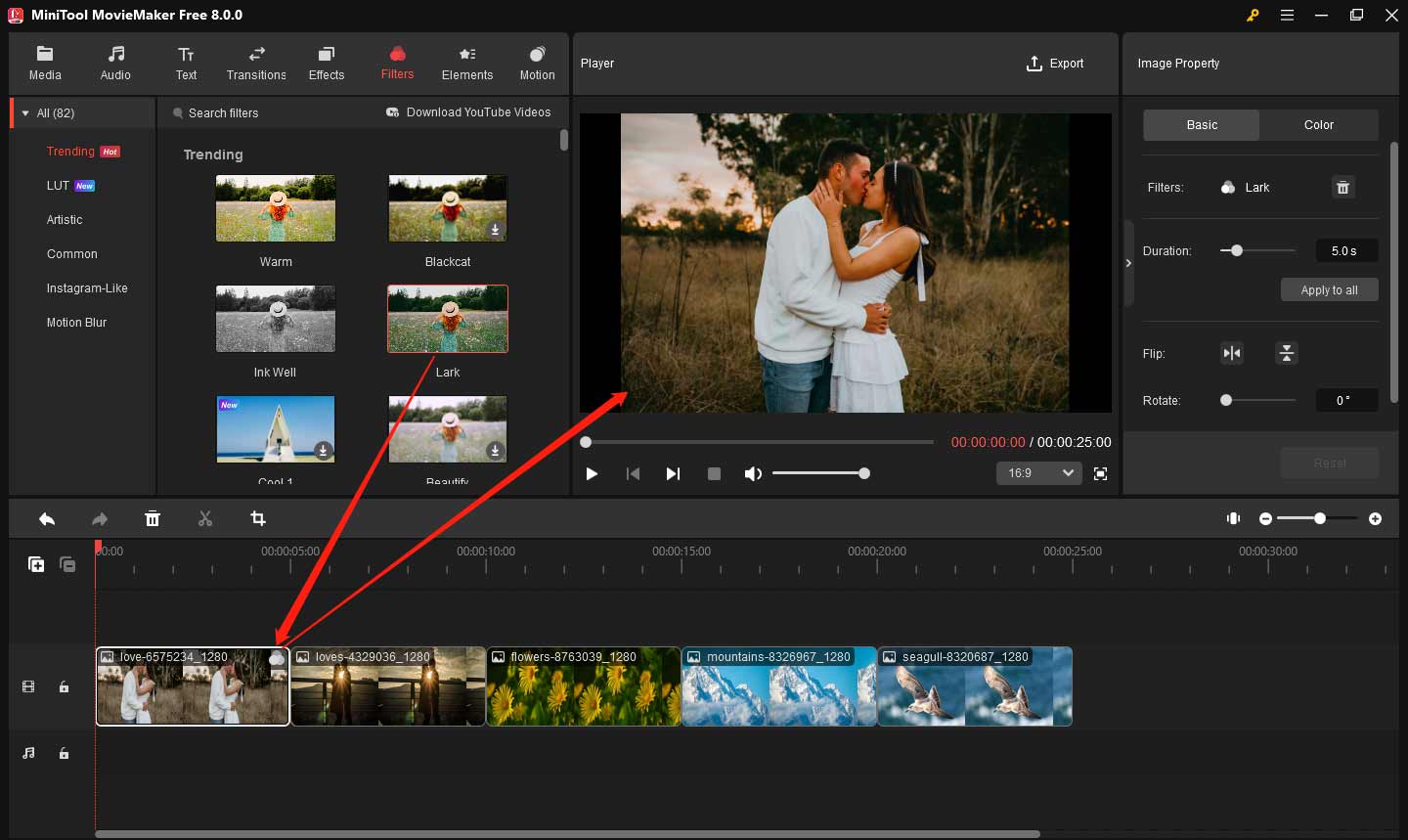The width and height of the screenshot is (1408, 840).
Task: Open the hamburger menu in title bar
Action: pos(1287,15)
